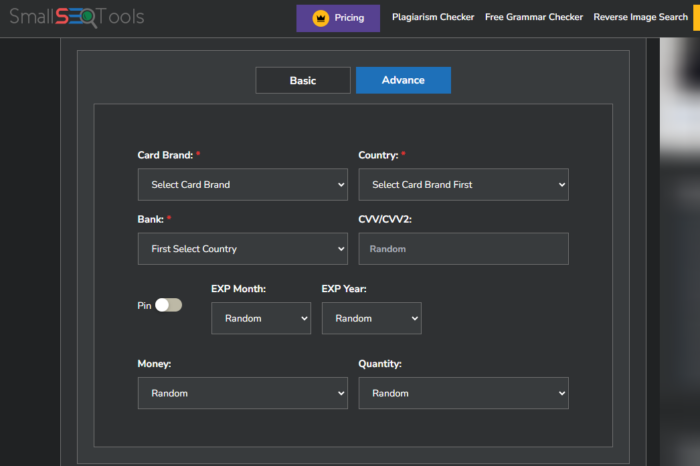The height and width of the screenshot is (466, 700).
Task: Open the Bank dropdown
Action: point(242,249)
